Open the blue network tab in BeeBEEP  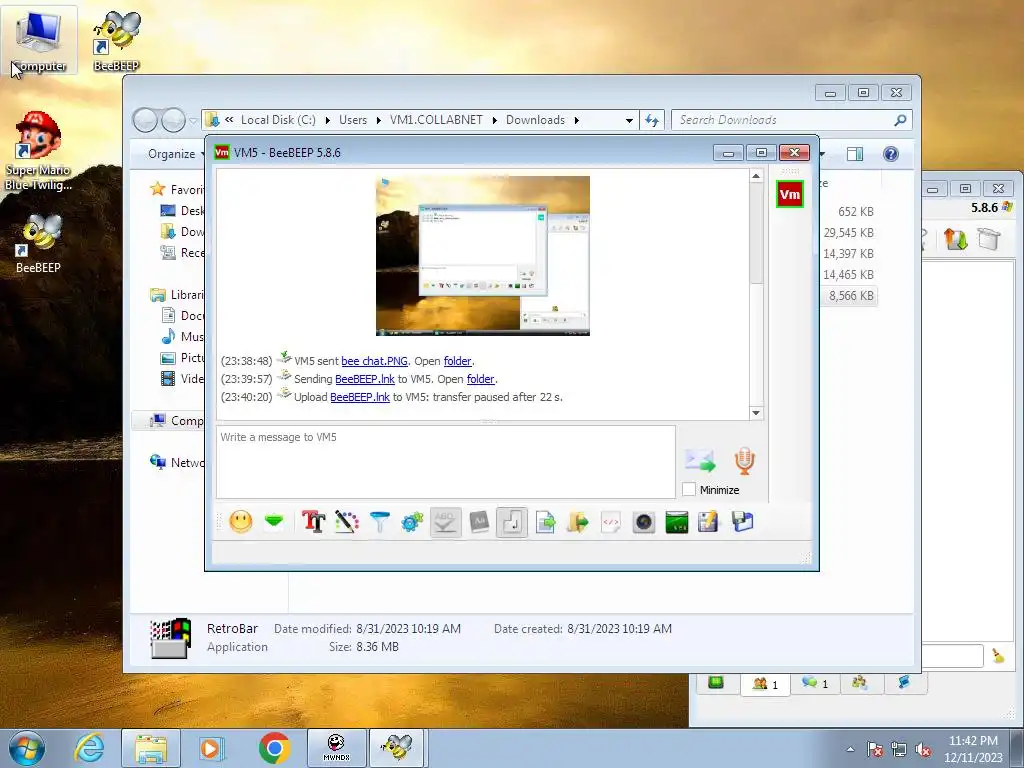904,683
